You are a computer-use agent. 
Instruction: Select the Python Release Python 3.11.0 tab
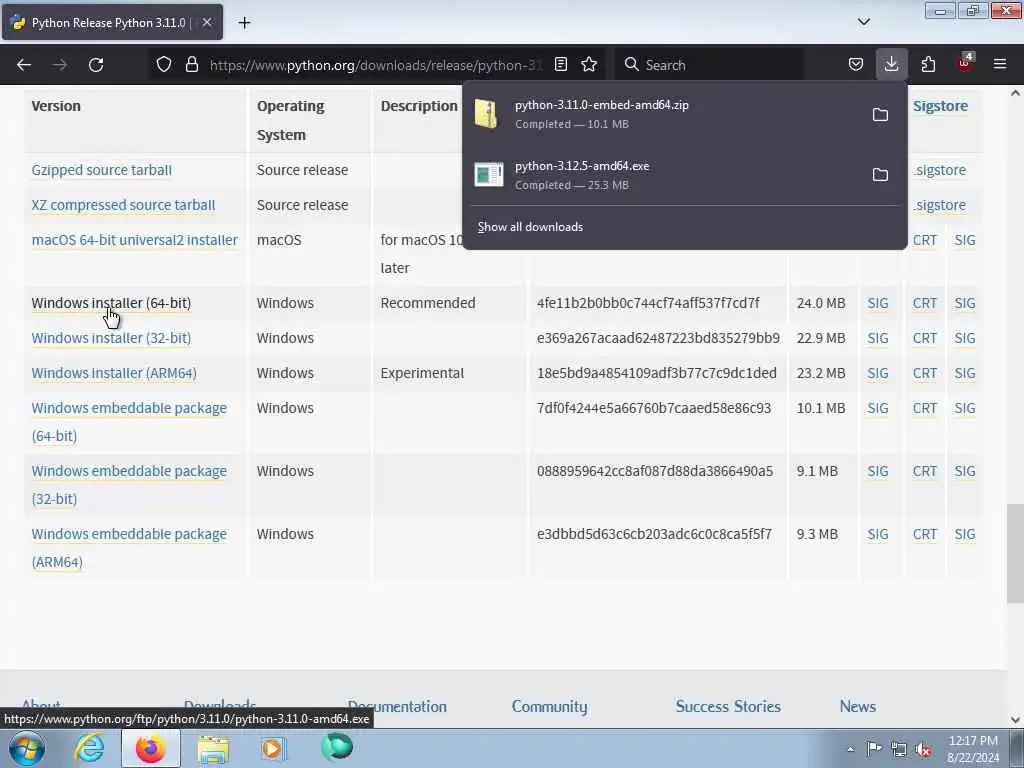point(112,22)
